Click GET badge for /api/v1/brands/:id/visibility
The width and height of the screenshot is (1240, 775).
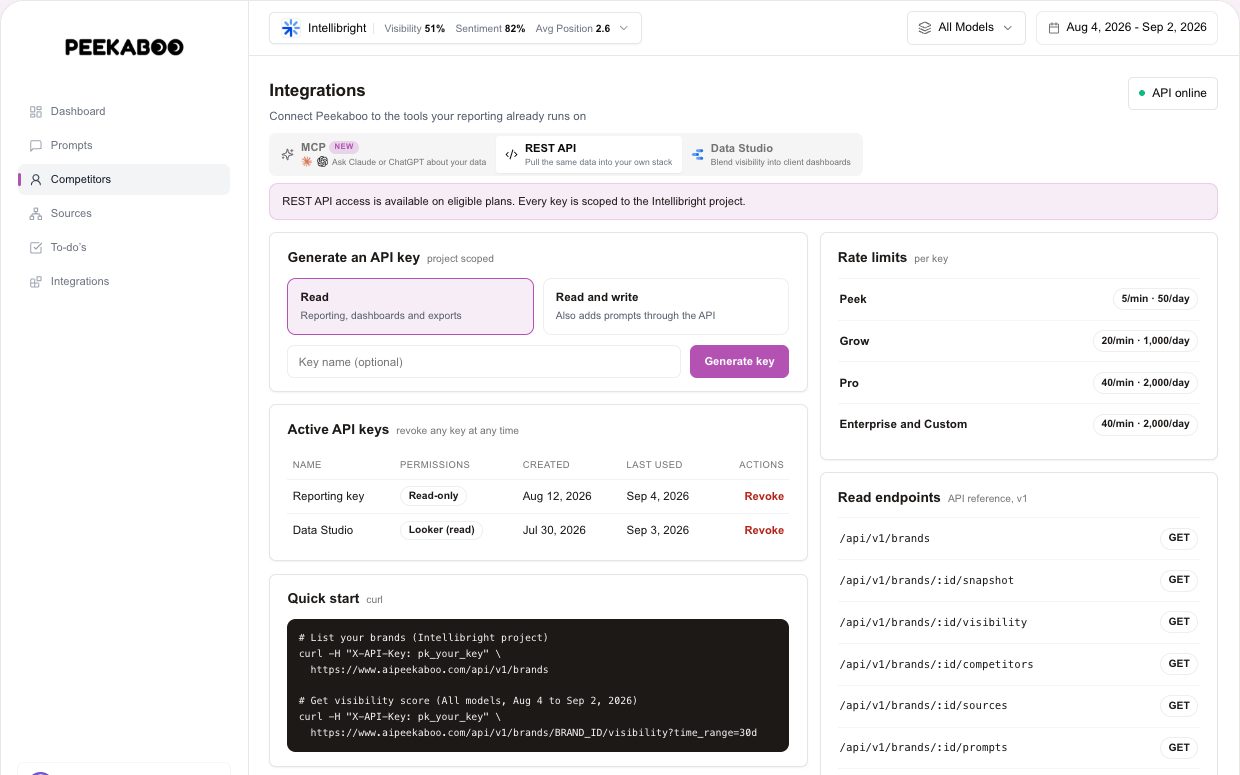pos(1179,622)
